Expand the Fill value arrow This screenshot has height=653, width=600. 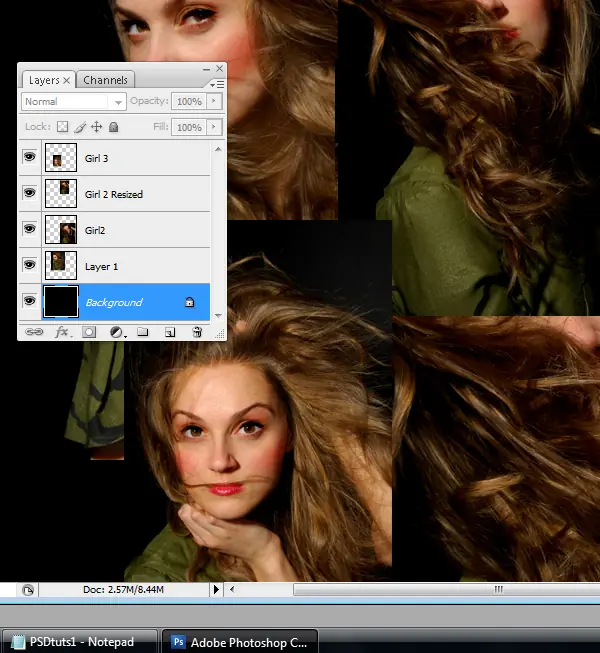tap(214, 127)
